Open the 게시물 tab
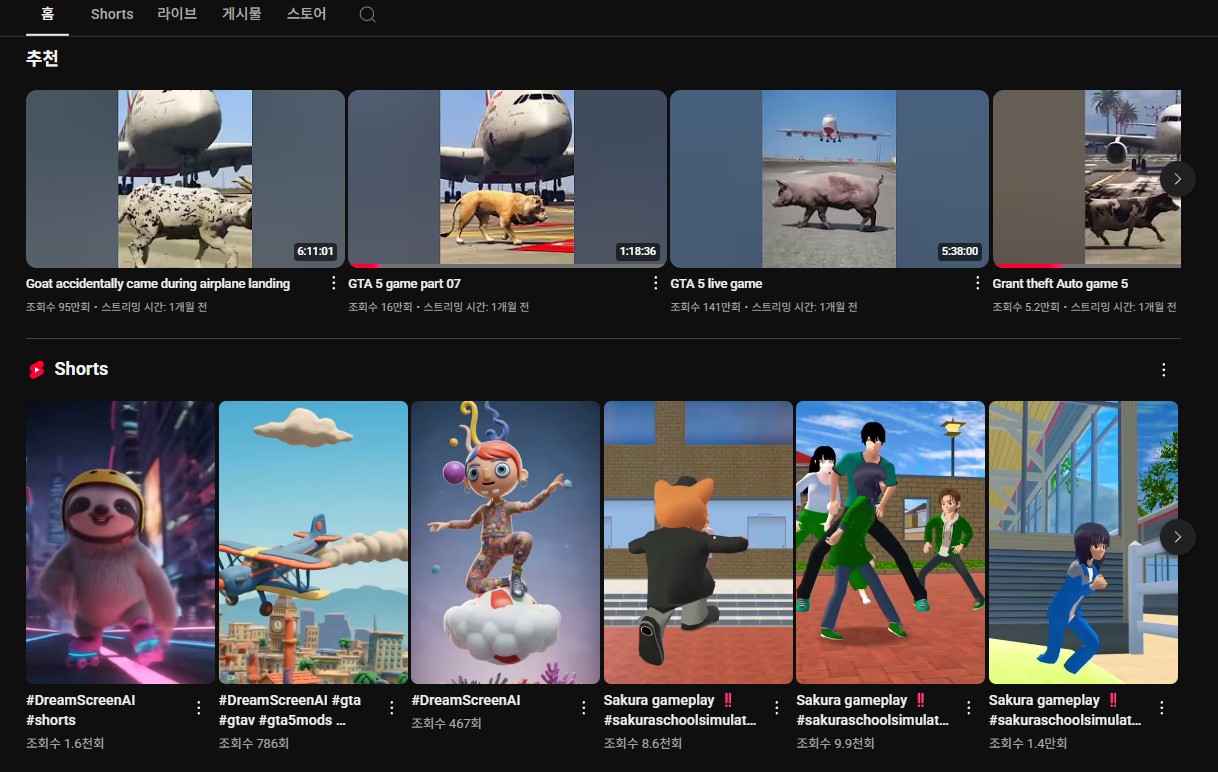Screen dimensions: 1218x772 (241, 14)
